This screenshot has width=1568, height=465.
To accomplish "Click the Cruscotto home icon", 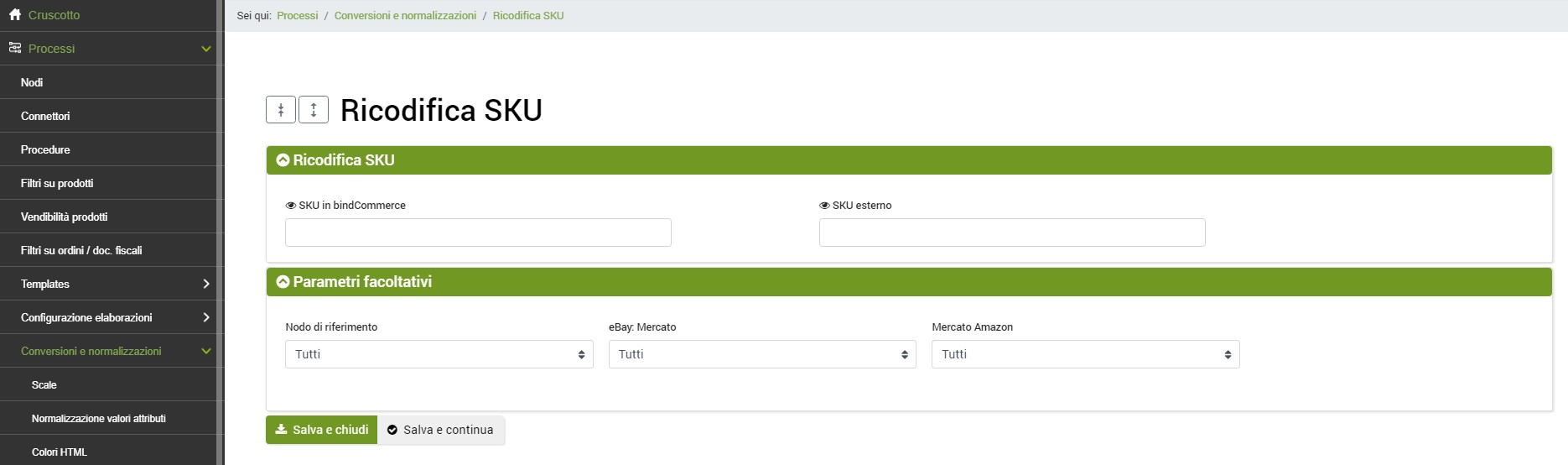I will click(15, 15).
